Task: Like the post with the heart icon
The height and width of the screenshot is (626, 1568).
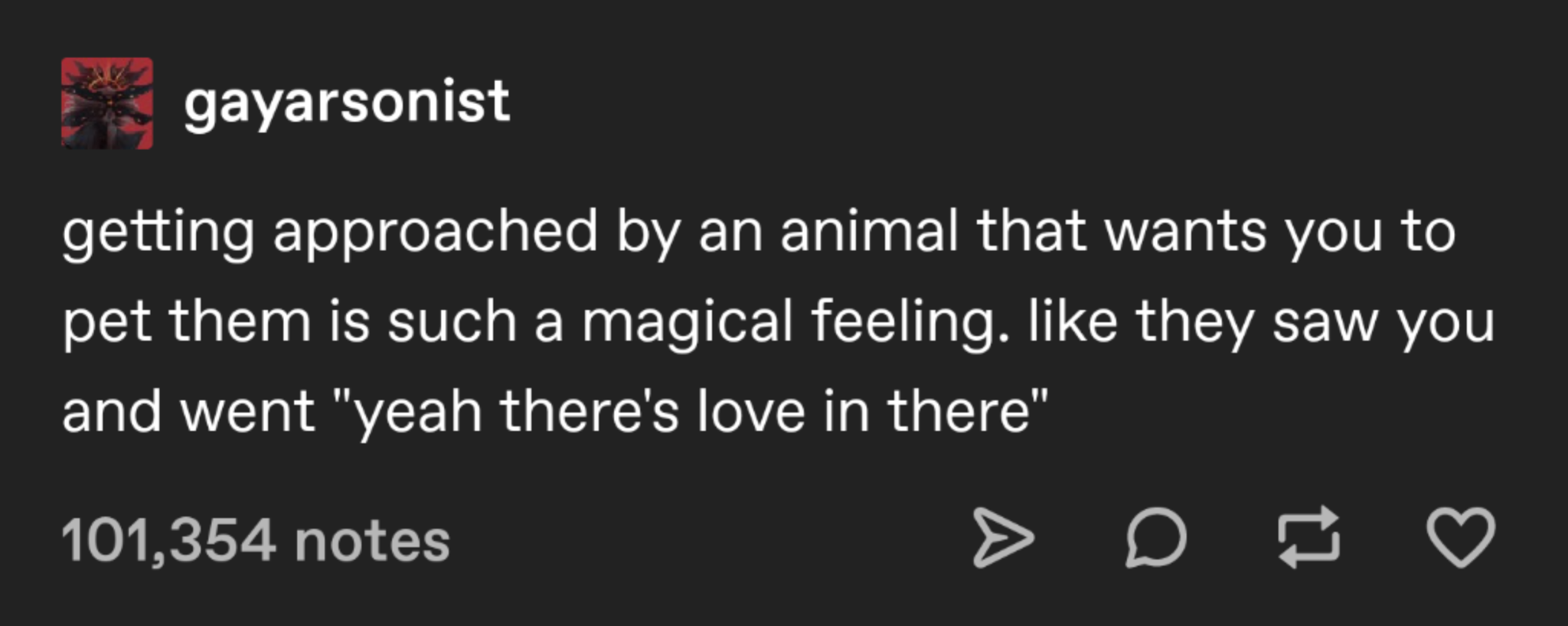Action: pos(1461,538)
